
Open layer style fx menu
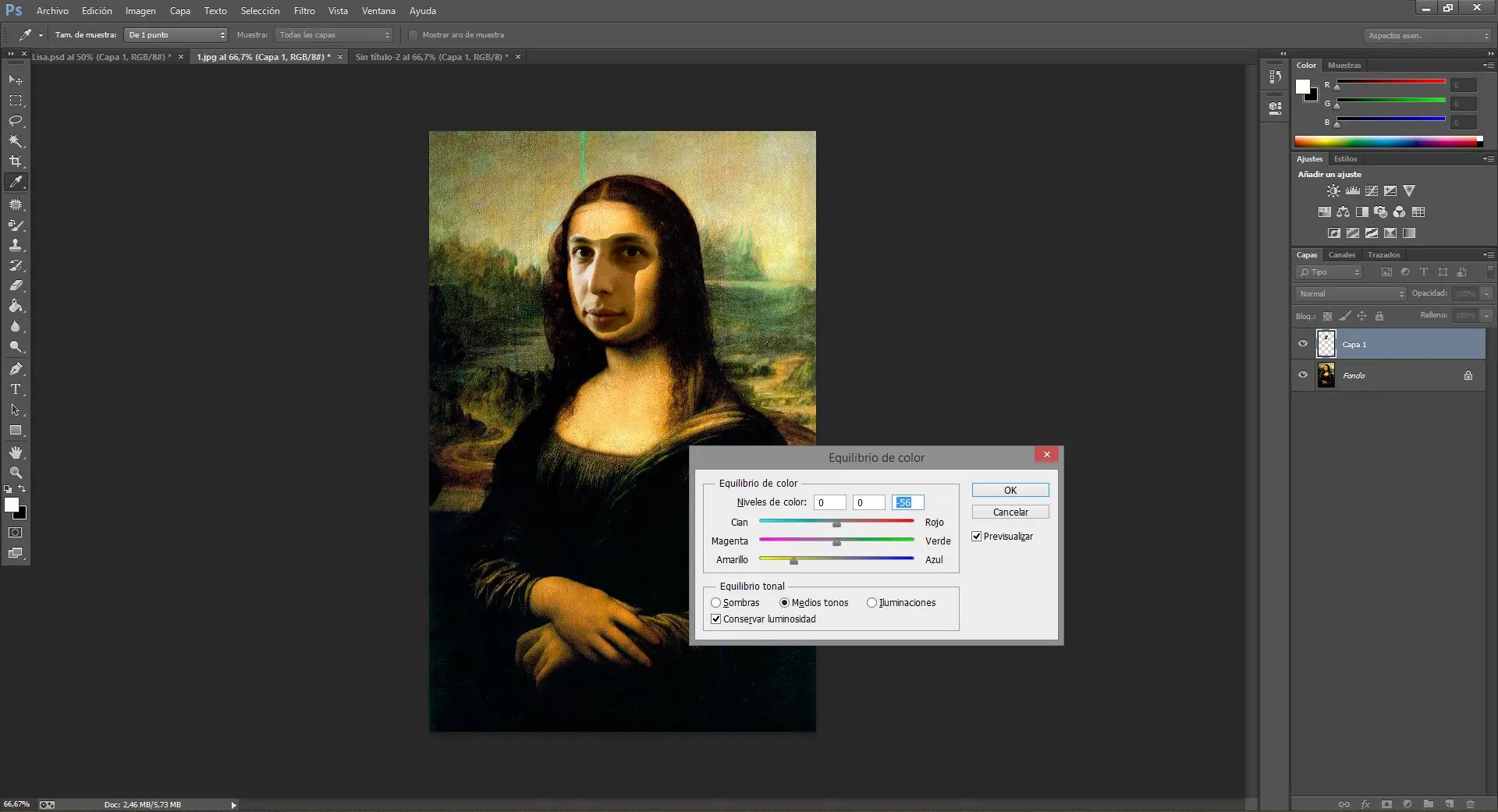click(1365, 804)
